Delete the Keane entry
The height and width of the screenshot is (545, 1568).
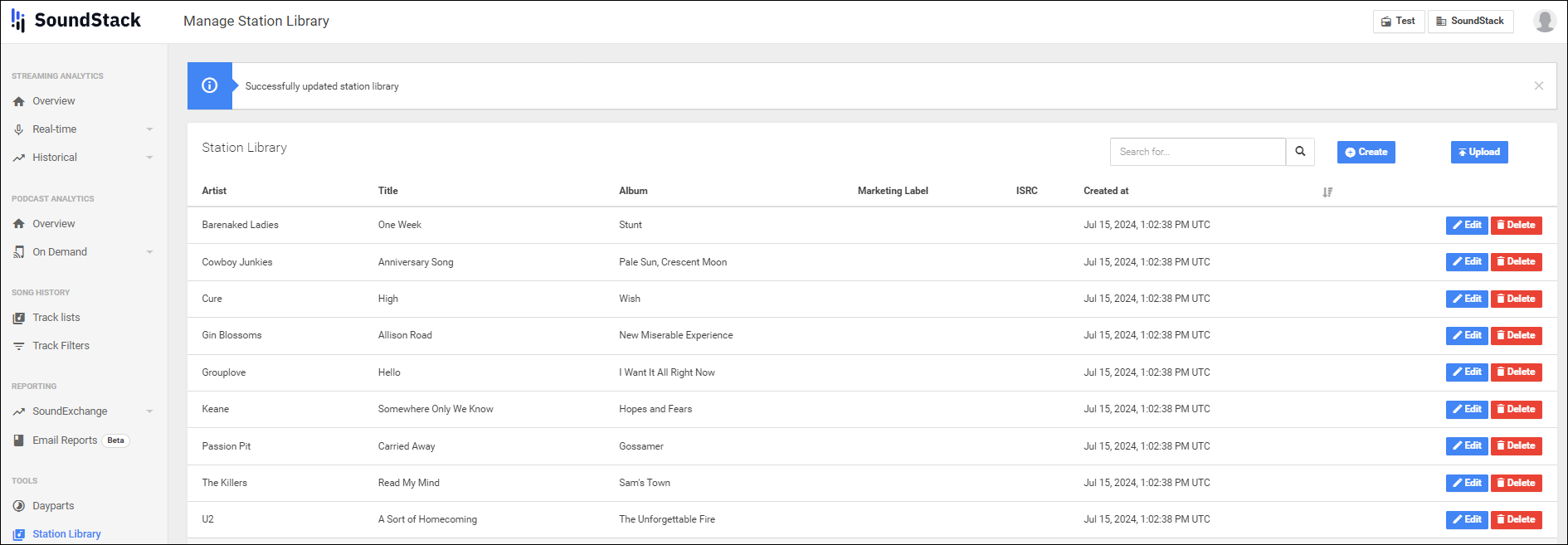(x=1516, y=409)
